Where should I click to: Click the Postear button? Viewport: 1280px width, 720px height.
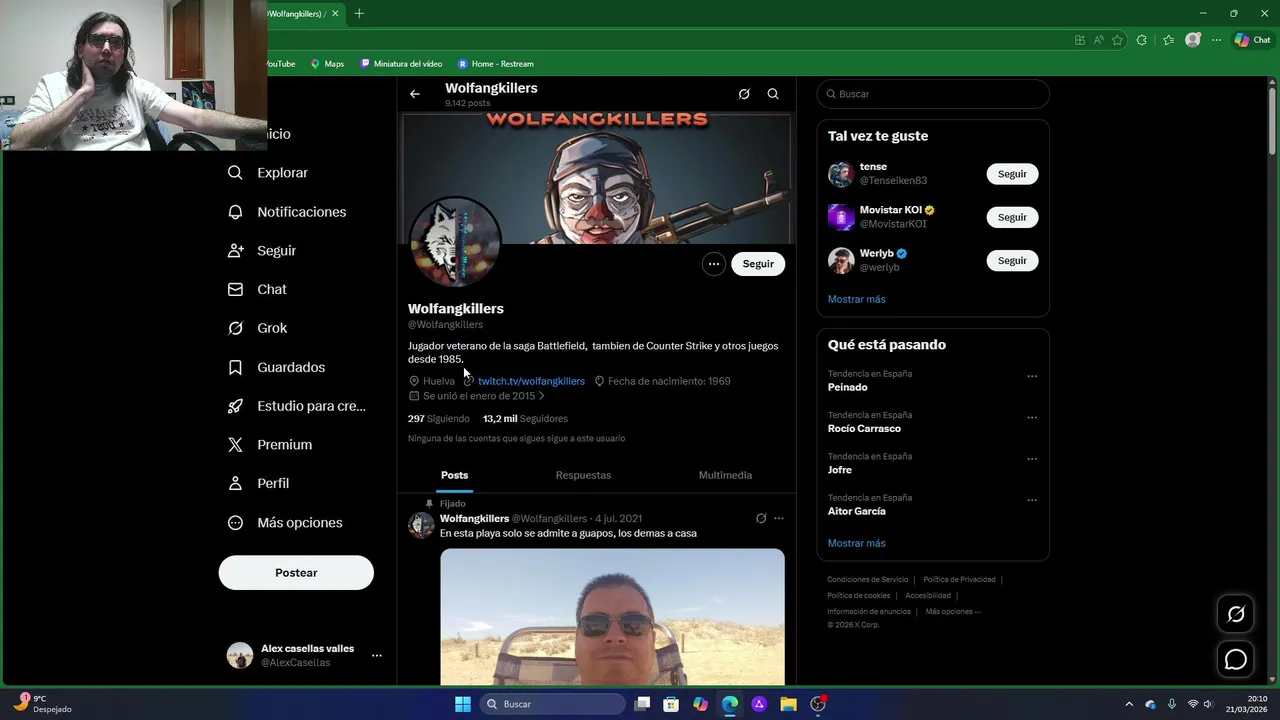[x=296, y=573]
